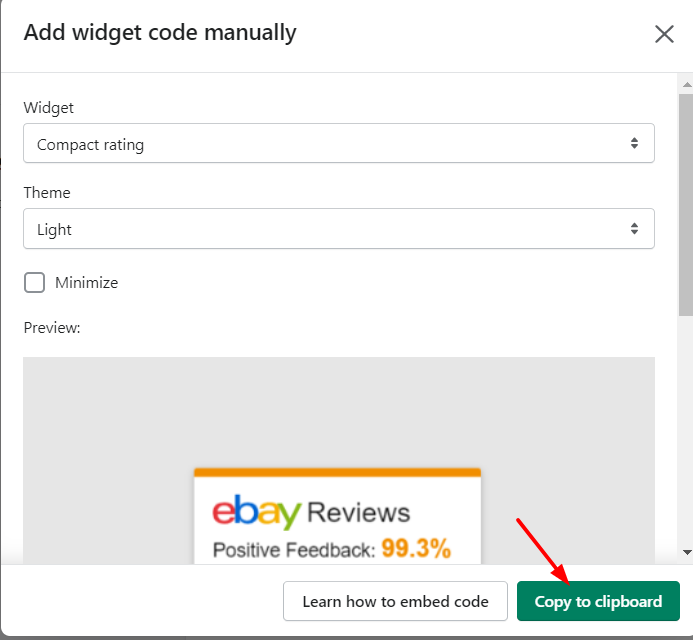693x640 pixels.
Task: Click the scrollbar up arrow
Action: pyautogui.click(x=686, y=84)
